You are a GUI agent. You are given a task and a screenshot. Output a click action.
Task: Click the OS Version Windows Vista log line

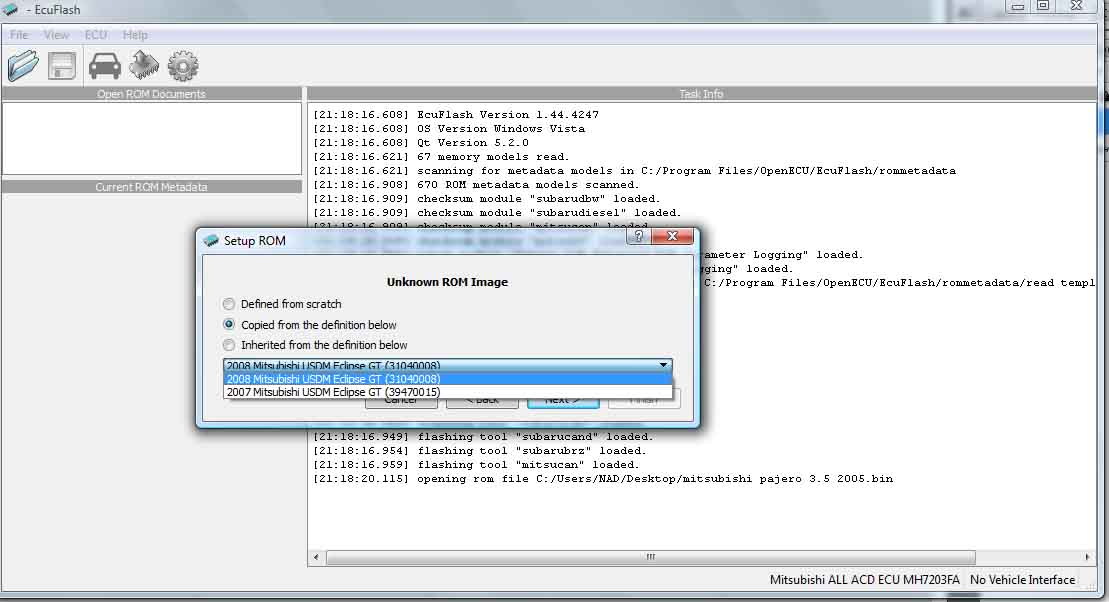click(x=448, y=129)
